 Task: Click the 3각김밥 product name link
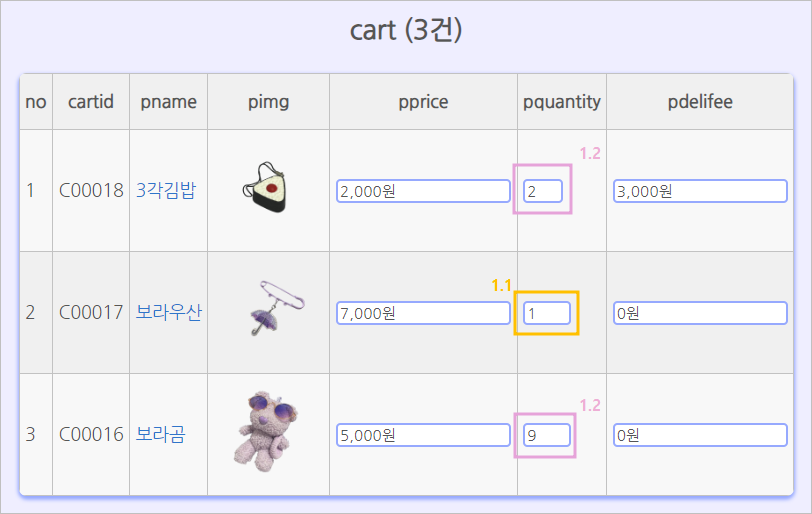[166, 190]
